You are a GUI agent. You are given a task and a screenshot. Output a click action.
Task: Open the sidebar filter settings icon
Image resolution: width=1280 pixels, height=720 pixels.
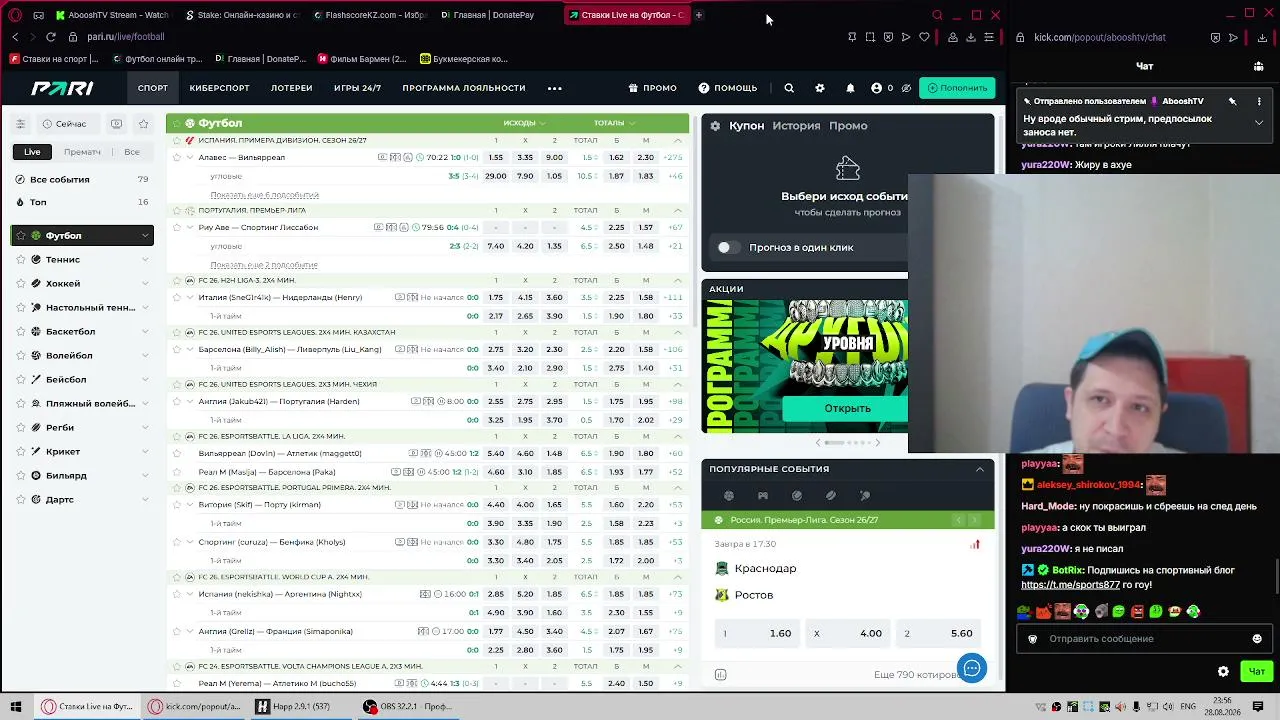20,124
